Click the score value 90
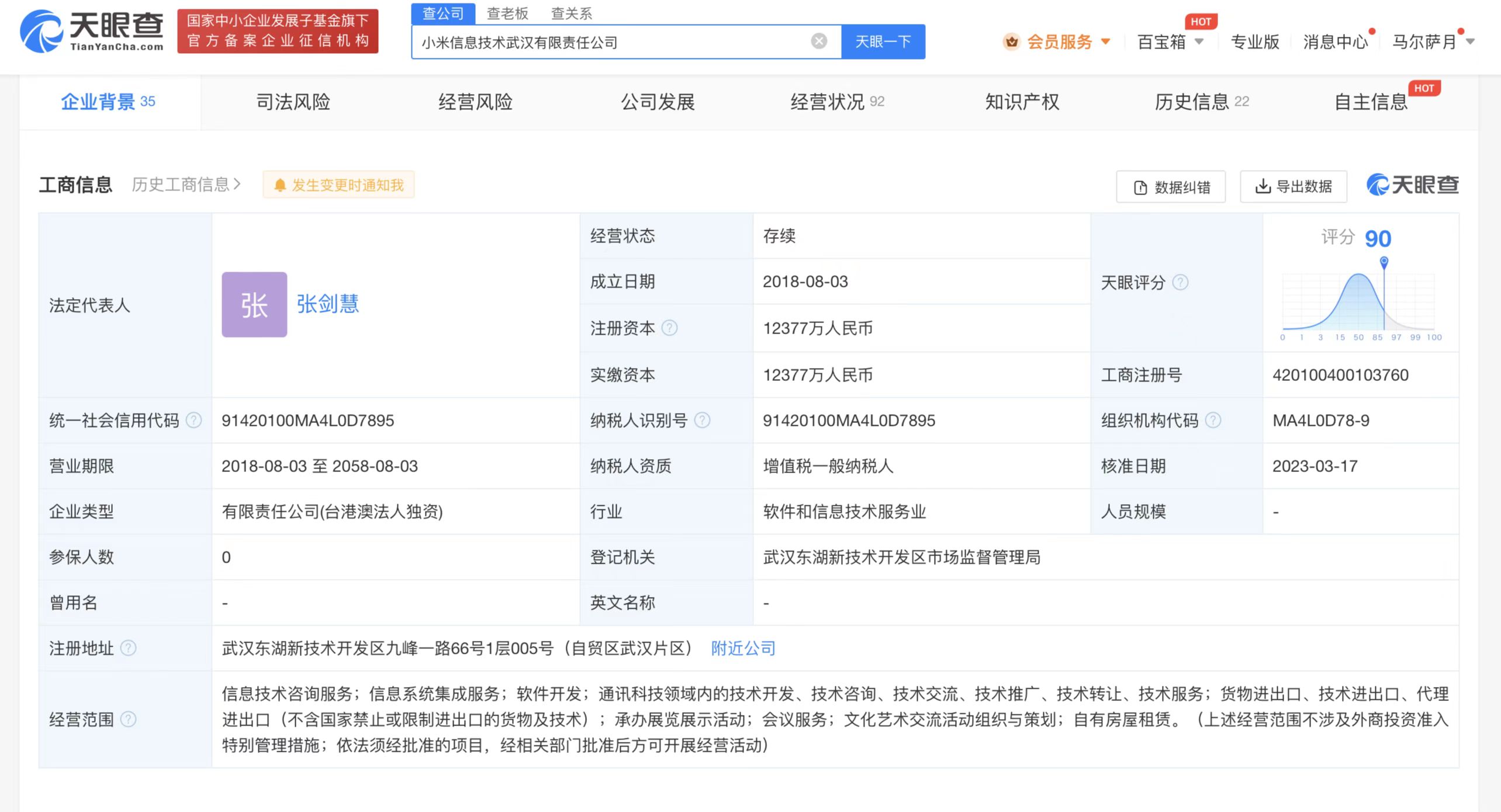Viewport: 1501px width, 812px height. [x=1378, y=238]
